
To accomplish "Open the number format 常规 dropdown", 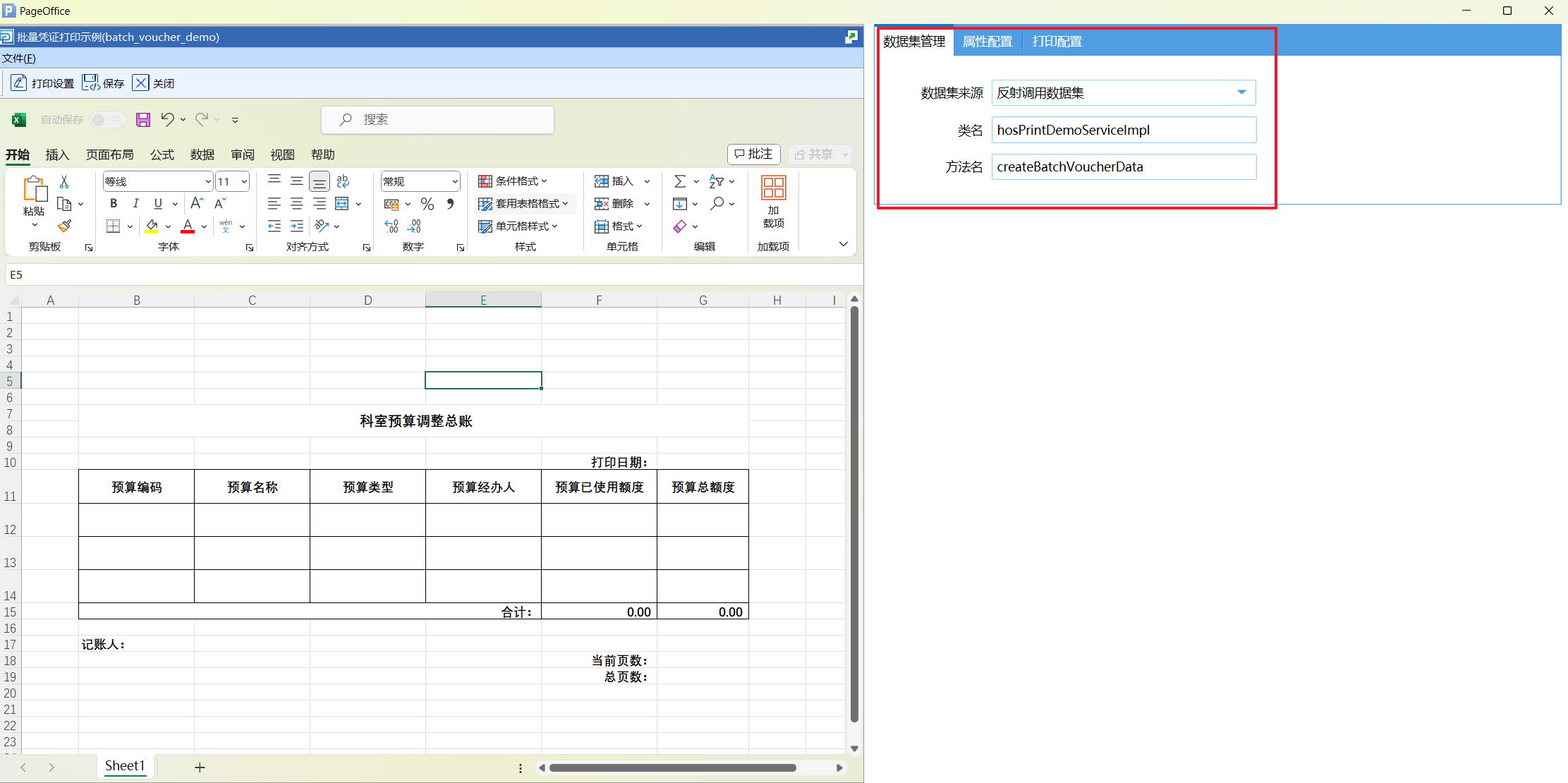I will click(455, 182).
